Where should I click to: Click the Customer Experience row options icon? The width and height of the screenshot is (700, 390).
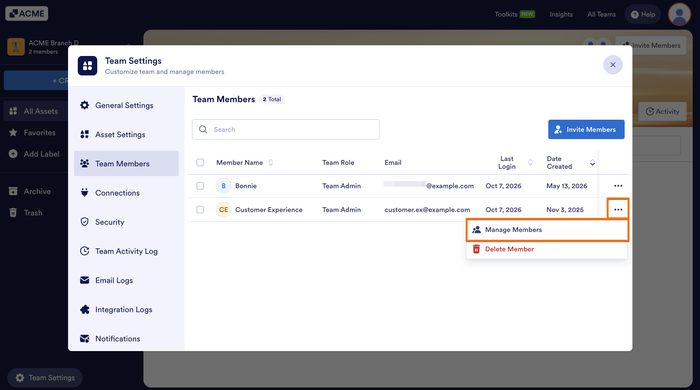pyautogui.click(x=618, y=209)
